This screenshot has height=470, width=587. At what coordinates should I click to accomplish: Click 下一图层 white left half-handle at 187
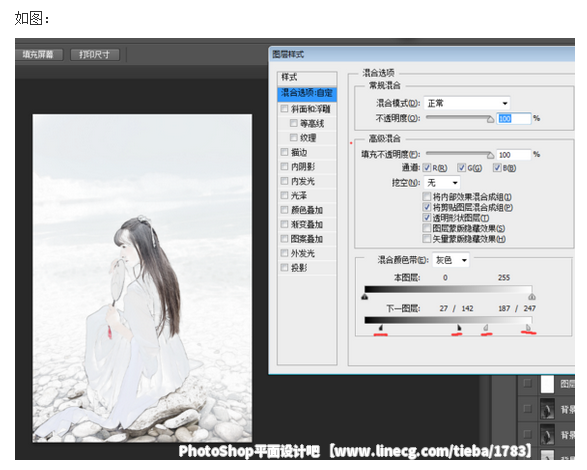(x=486, y=328)
